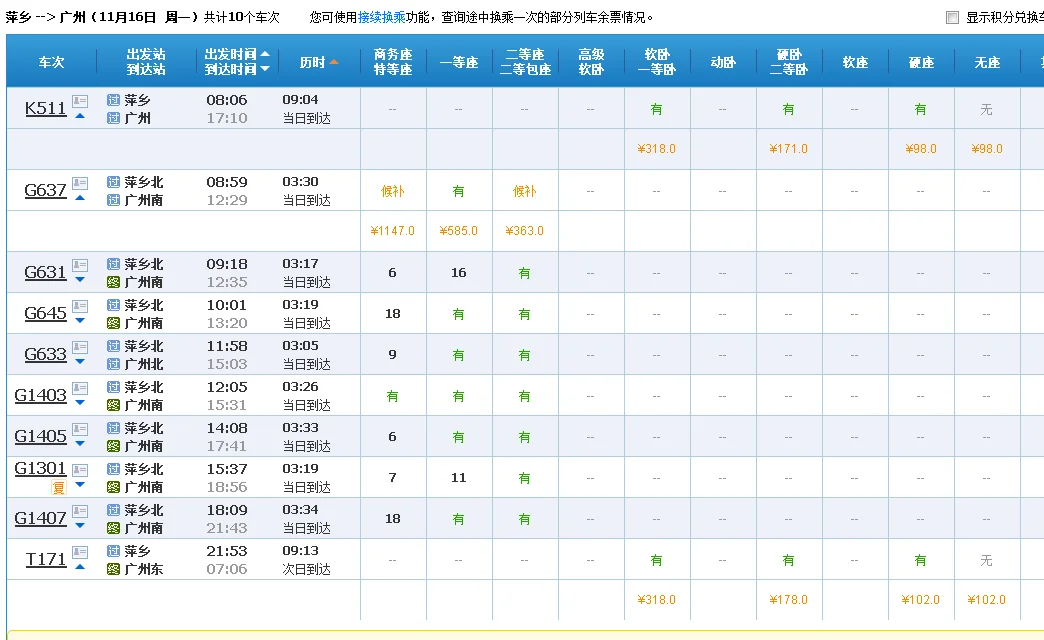
Task: Collapse T171 fare details with its triangle
Action: [80, 567]
